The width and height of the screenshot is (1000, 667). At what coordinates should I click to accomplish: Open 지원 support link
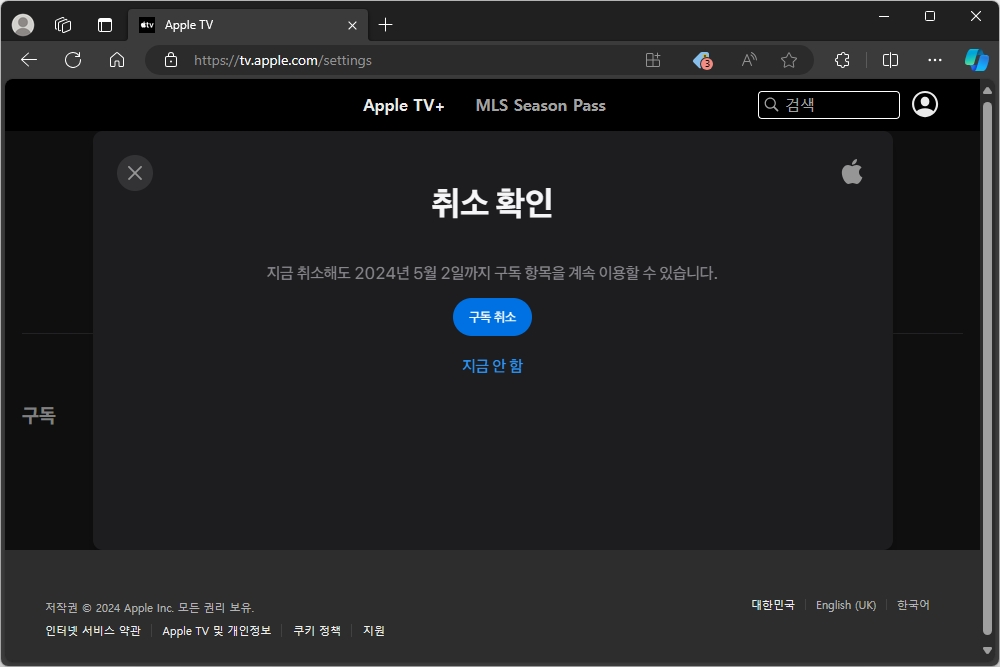(374, 631)
